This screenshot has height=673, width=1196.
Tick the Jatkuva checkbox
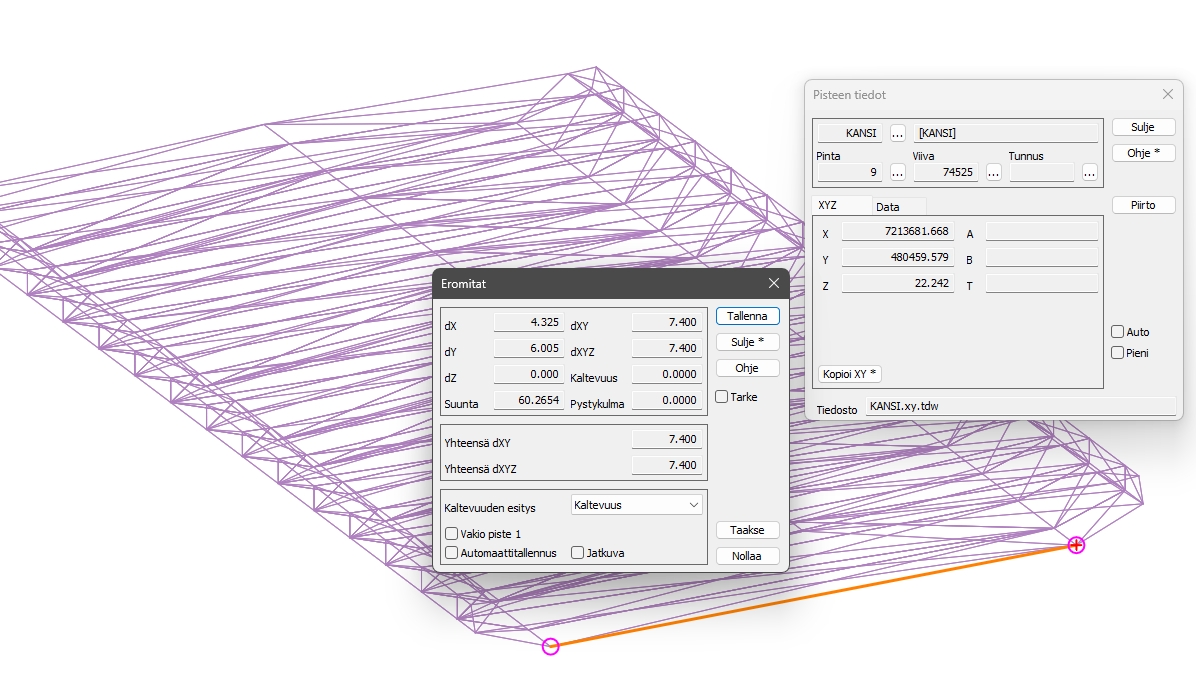[x=578, y=553]
